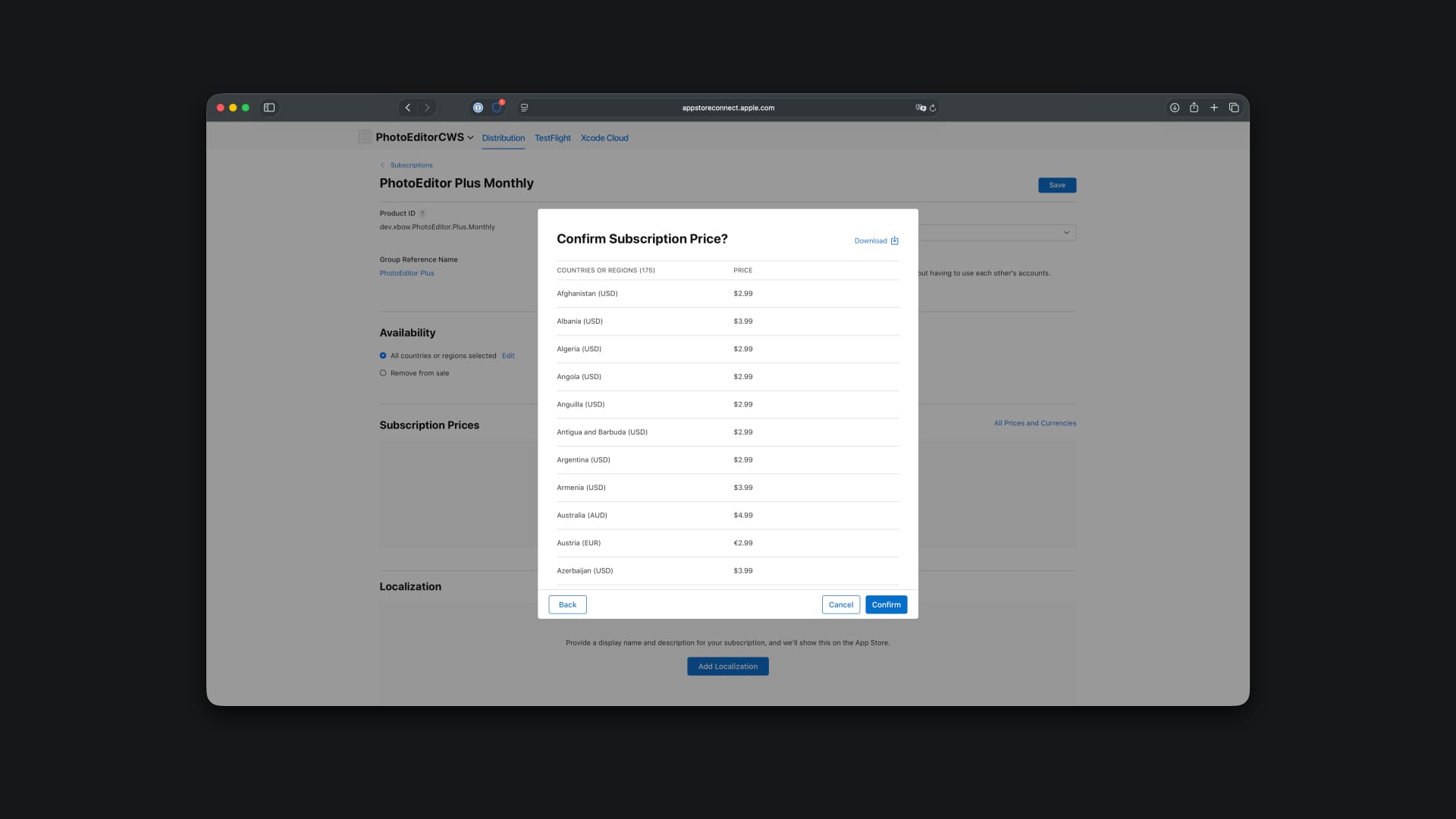
Task: Open the 1Password extension icon
Action: coord(478,108)
